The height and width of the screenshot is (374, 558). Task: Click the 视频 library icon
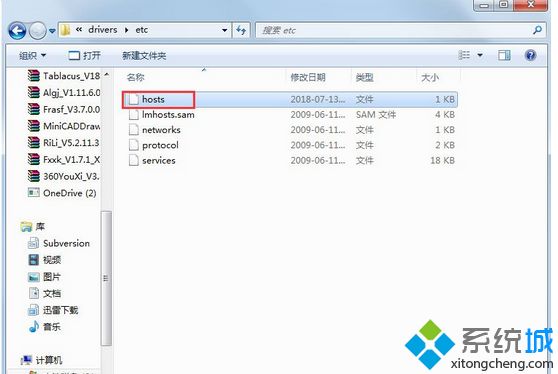34,260
